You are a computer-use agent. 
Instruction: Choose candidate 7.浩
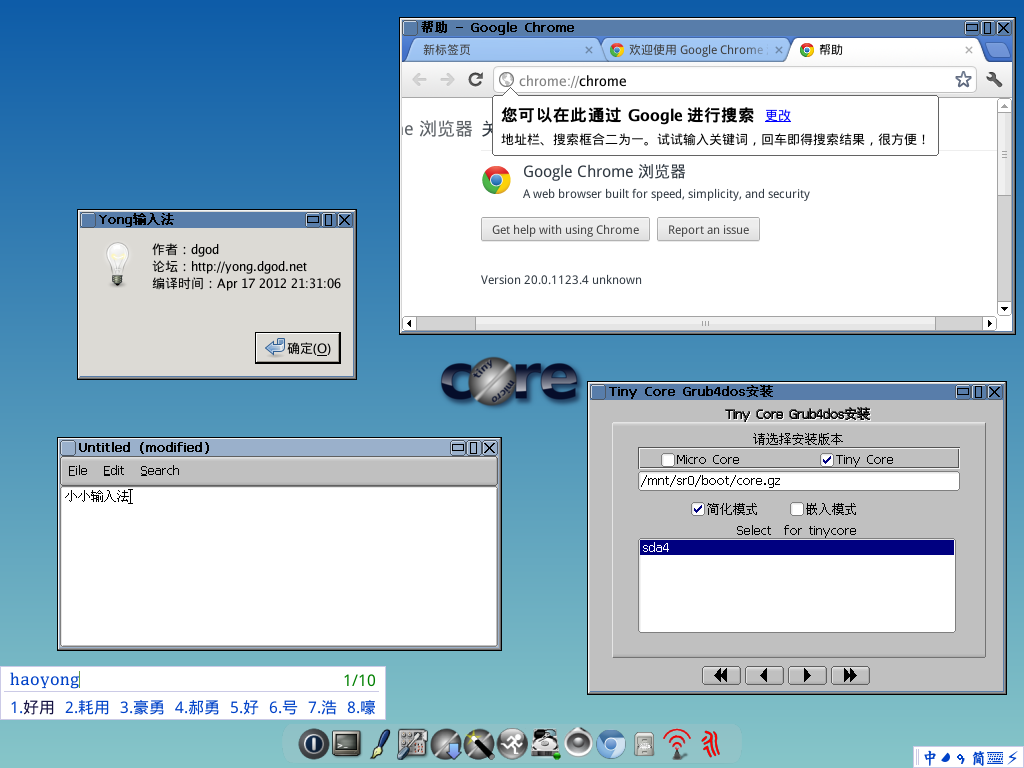tap(323, 707)
